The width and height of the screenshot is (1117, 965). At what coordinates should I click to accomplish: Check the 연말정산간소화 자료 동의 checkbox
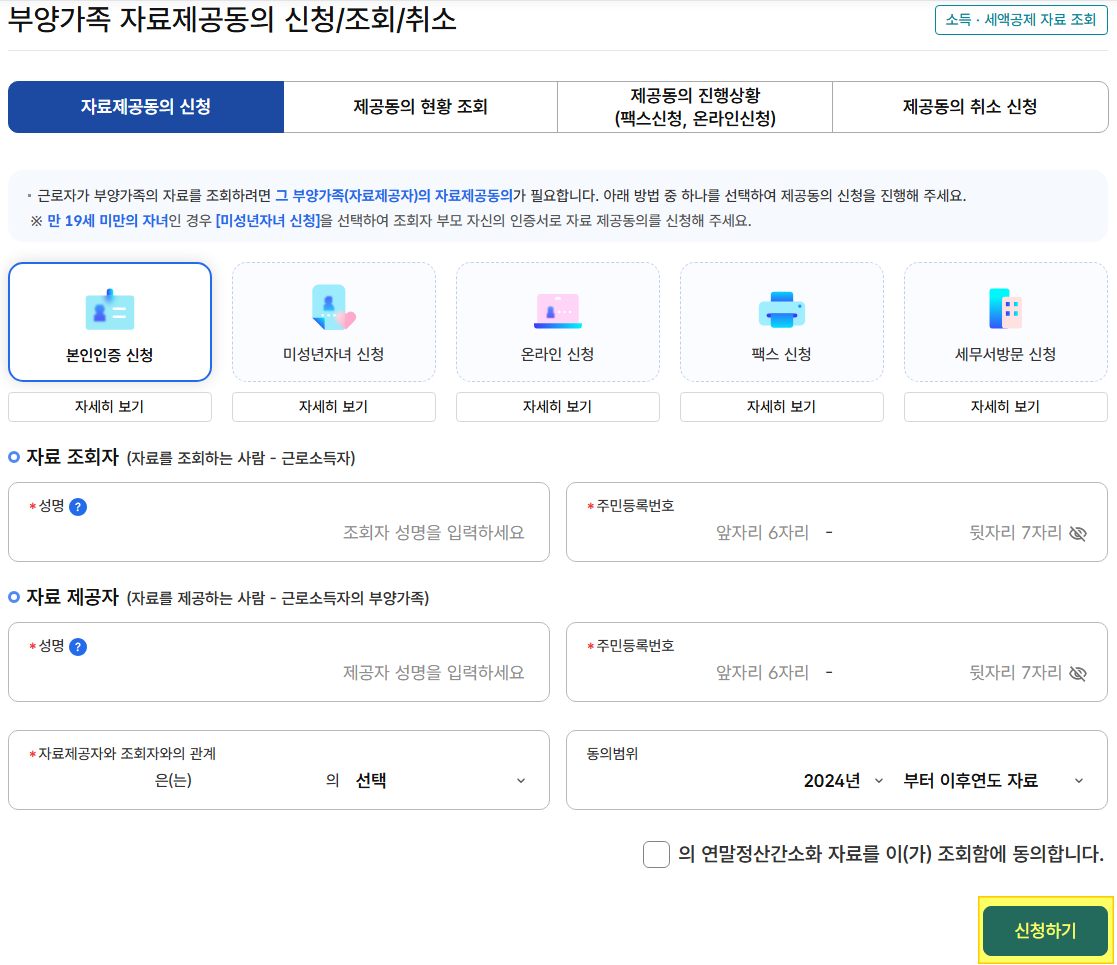(x=656, y=854)
